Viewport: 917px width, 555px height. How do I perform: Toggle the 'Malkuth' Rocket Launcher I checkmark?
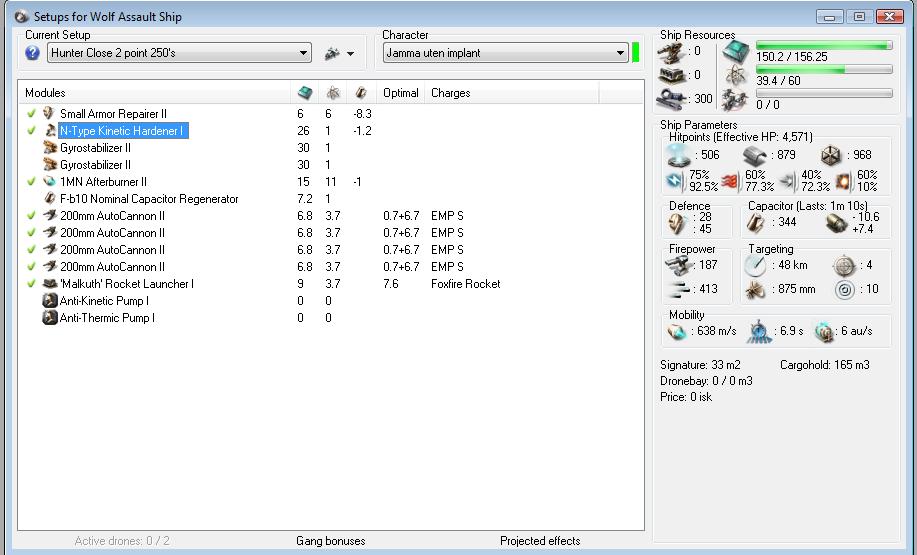pyautogui.click(x=32, y=283)
